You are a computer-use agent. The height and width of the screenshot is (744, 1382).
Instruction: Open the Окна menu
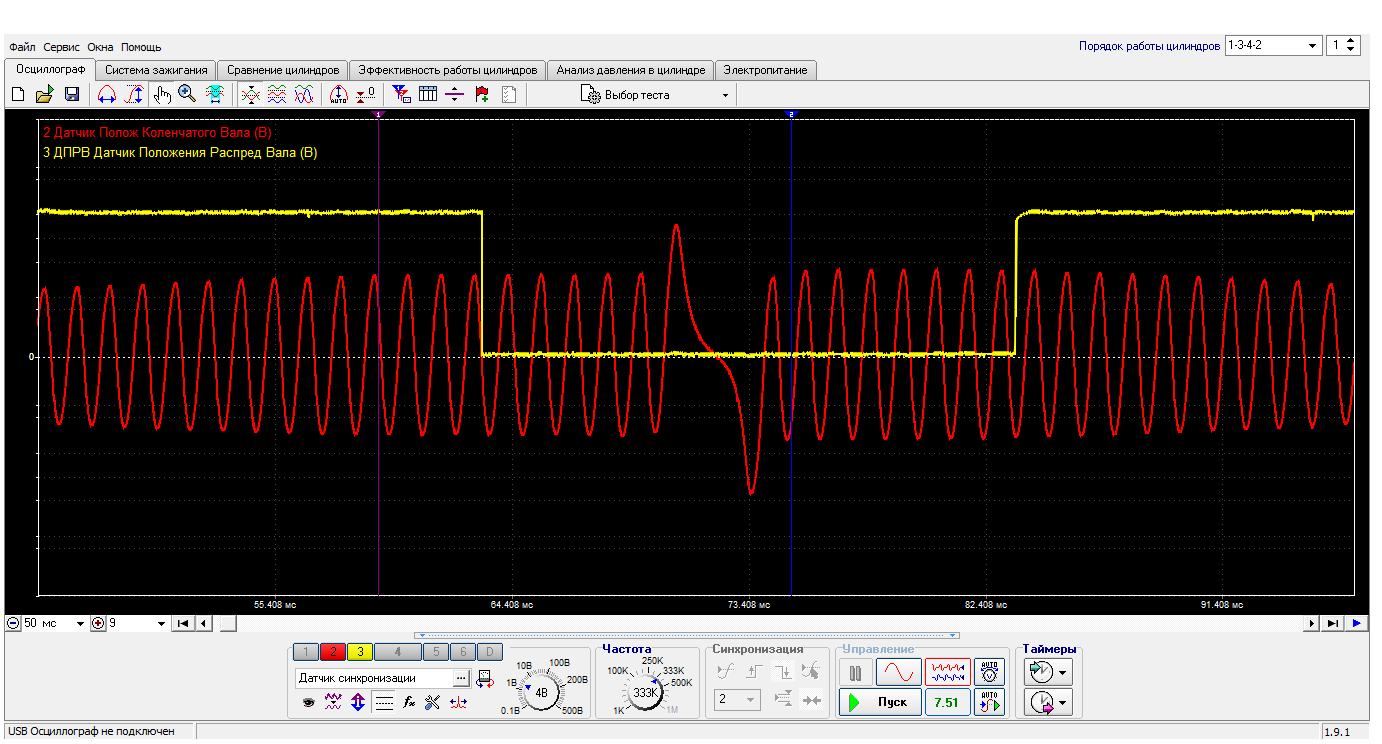tap(100, 47)
